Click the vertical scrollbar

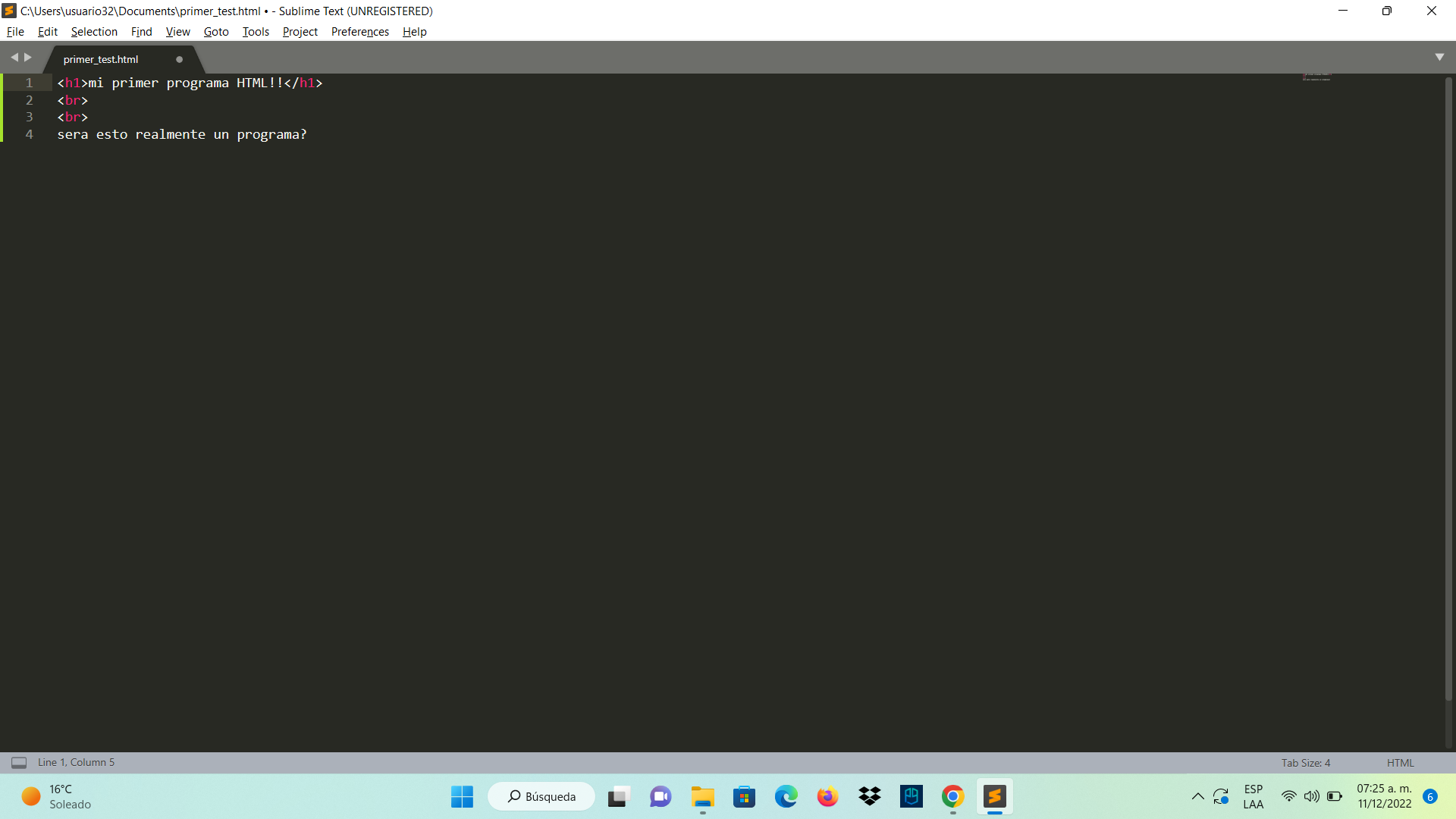click(x=1448, y=388)
